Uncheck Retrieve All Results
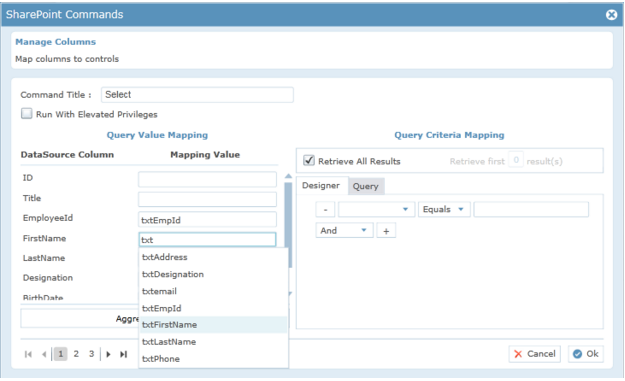The image size is (625, 381). [309, 161]
